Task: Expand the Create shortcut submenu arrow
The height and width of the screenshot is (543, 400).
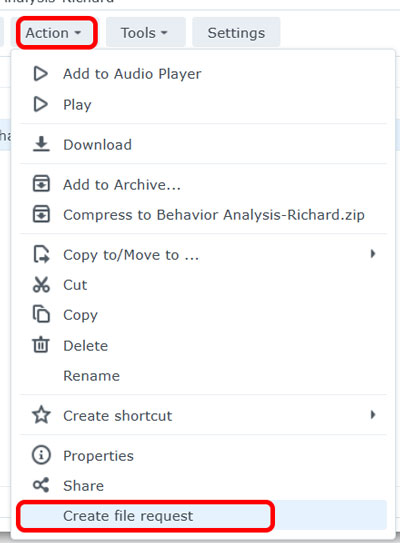Action: (x=373, y=415)
